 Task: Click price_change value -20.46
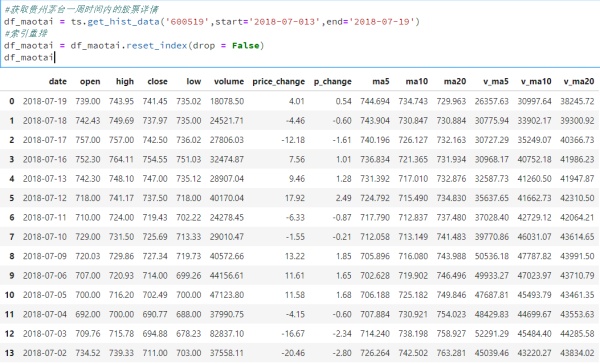pos(293,353)
